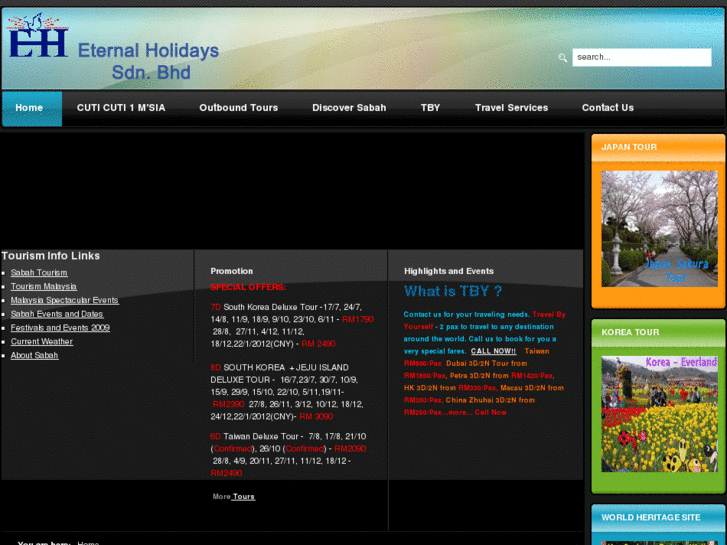Open Festivals and Events 2009 link

point(60,328)
